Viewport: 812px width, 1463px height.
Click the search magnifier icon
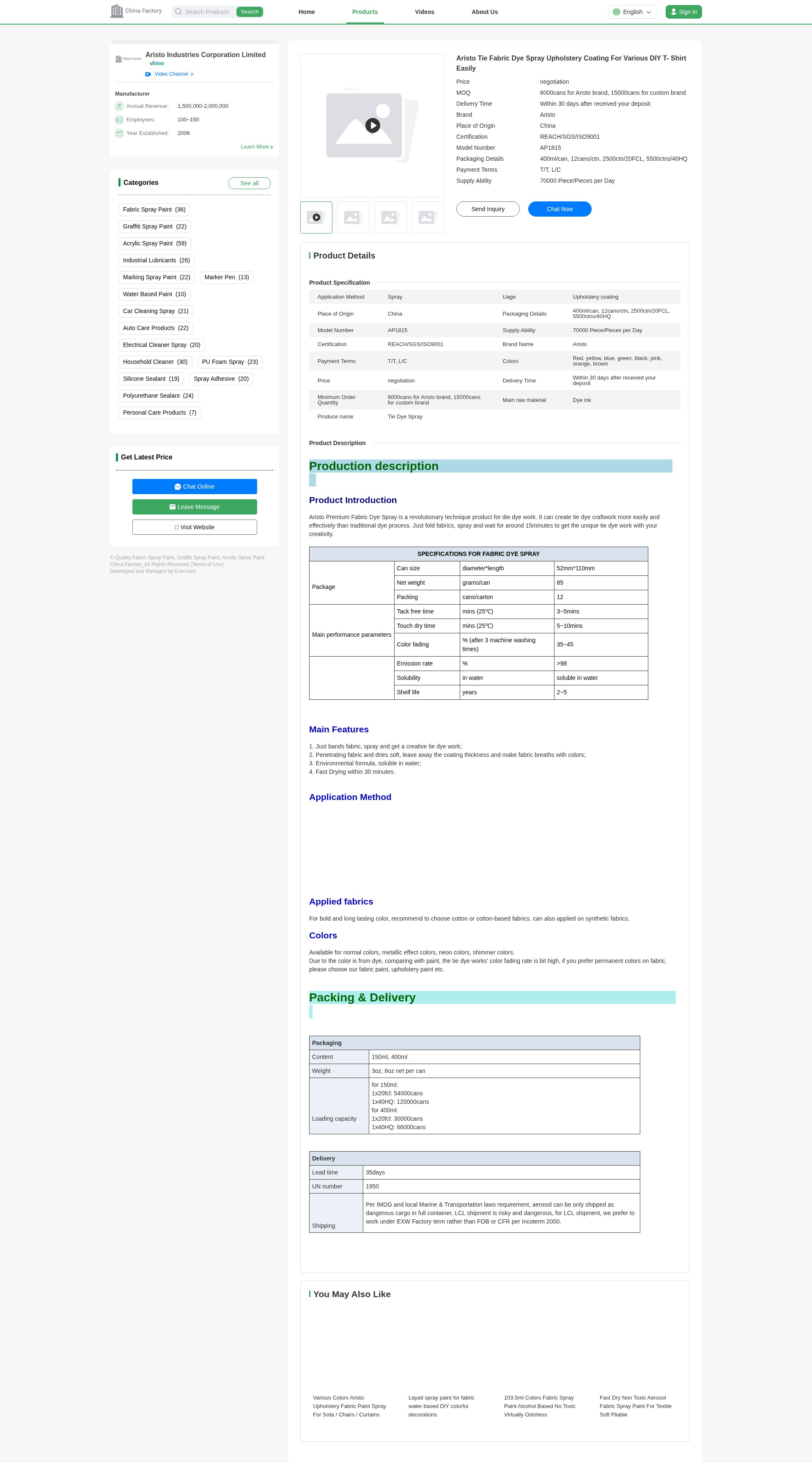[x=178, y=12]
